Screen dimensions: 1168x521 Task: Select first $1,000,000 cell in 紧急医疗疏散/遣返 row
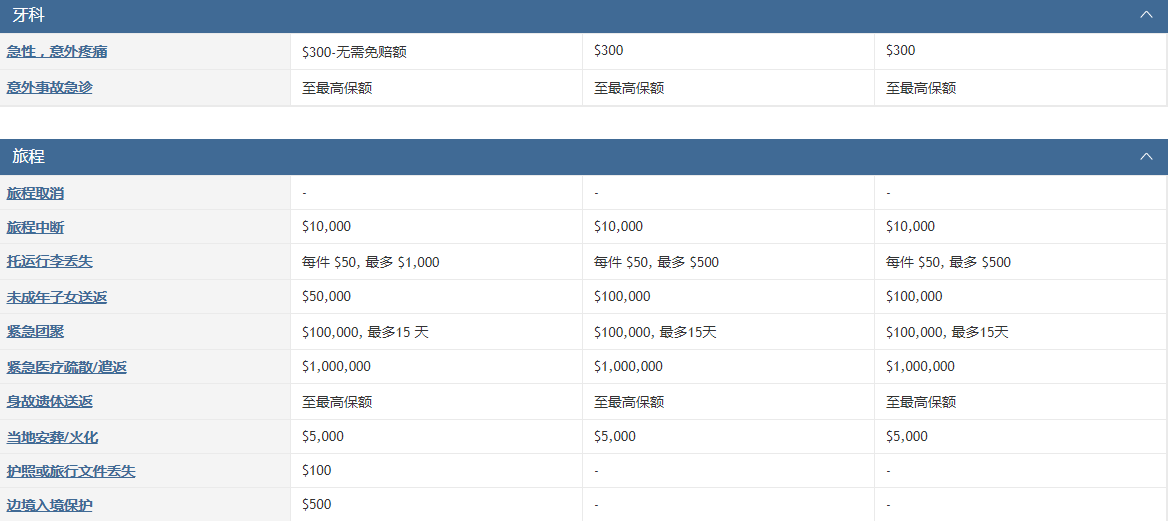pyautogui.click(x=437, y=367)
